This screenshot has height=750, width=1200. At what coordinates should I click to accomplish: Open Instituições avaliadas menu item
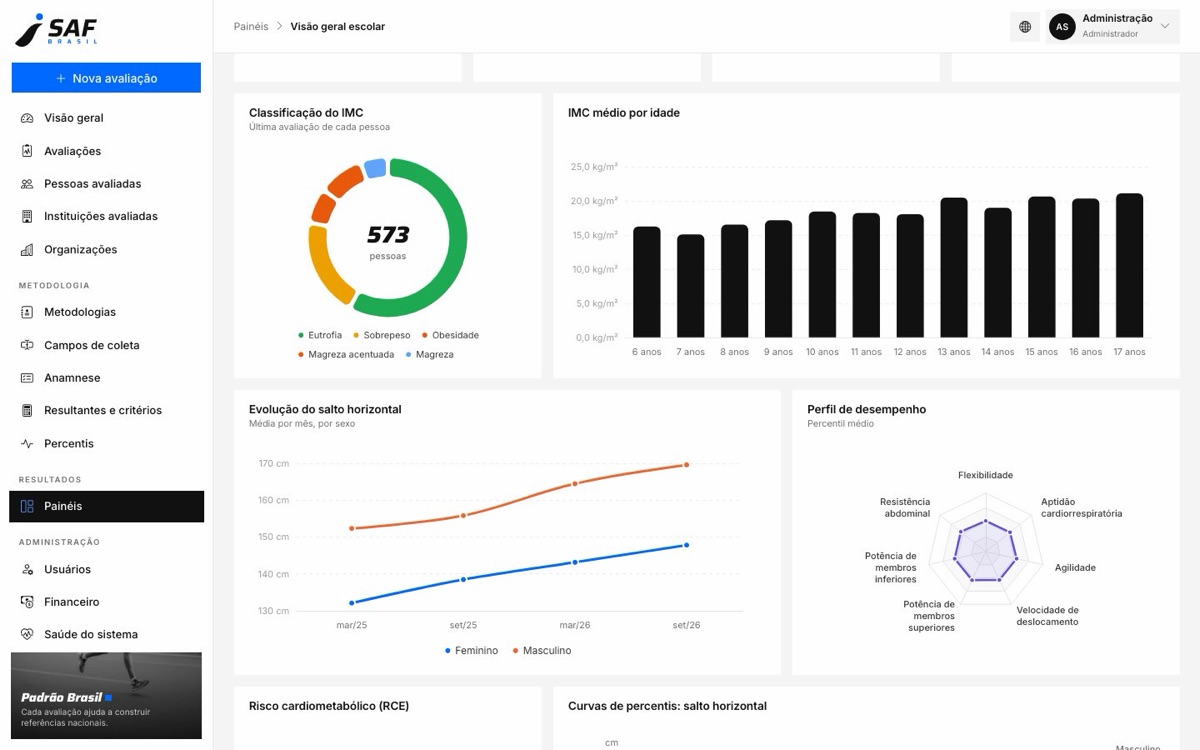coord(106,216)
